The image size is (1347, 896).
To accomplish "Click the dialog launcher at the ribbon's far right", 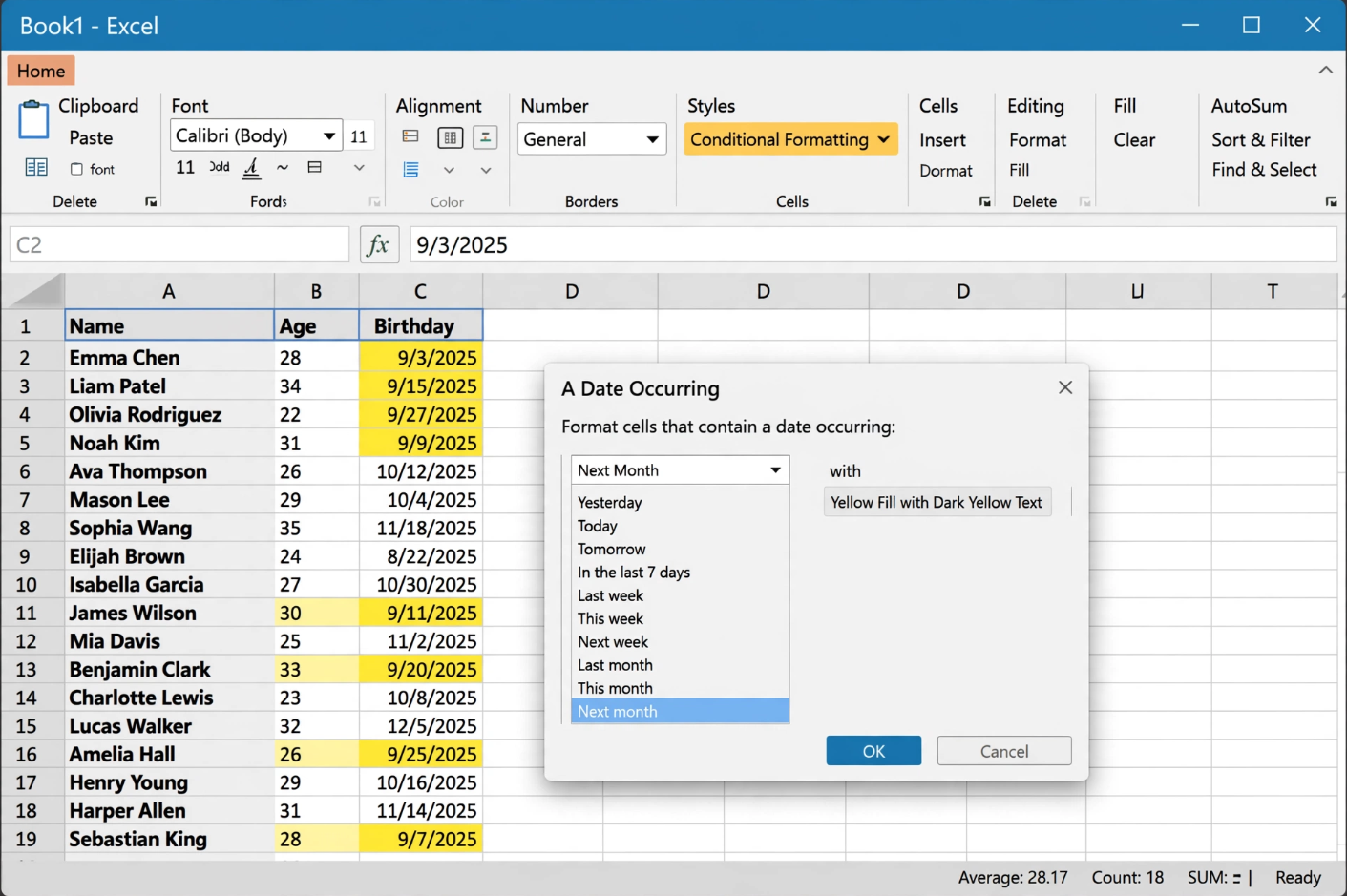I will [1331, 201].
